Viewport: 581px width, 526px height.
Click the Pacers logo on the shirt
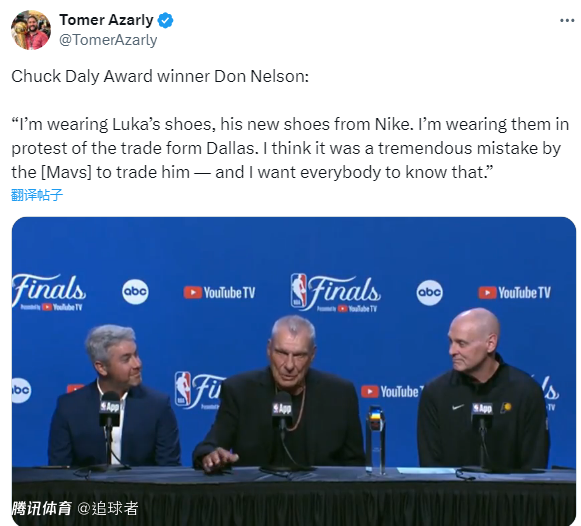506,408
